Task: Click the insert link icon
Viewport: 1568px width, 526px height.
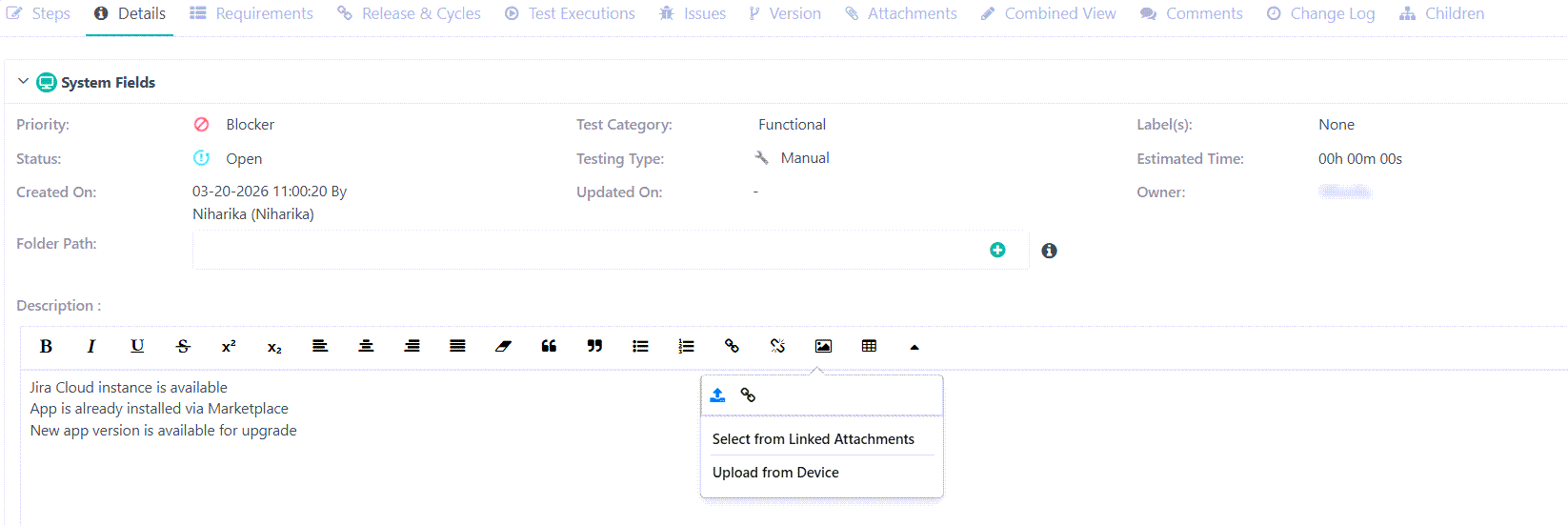Action: click(x=732, y=347)
